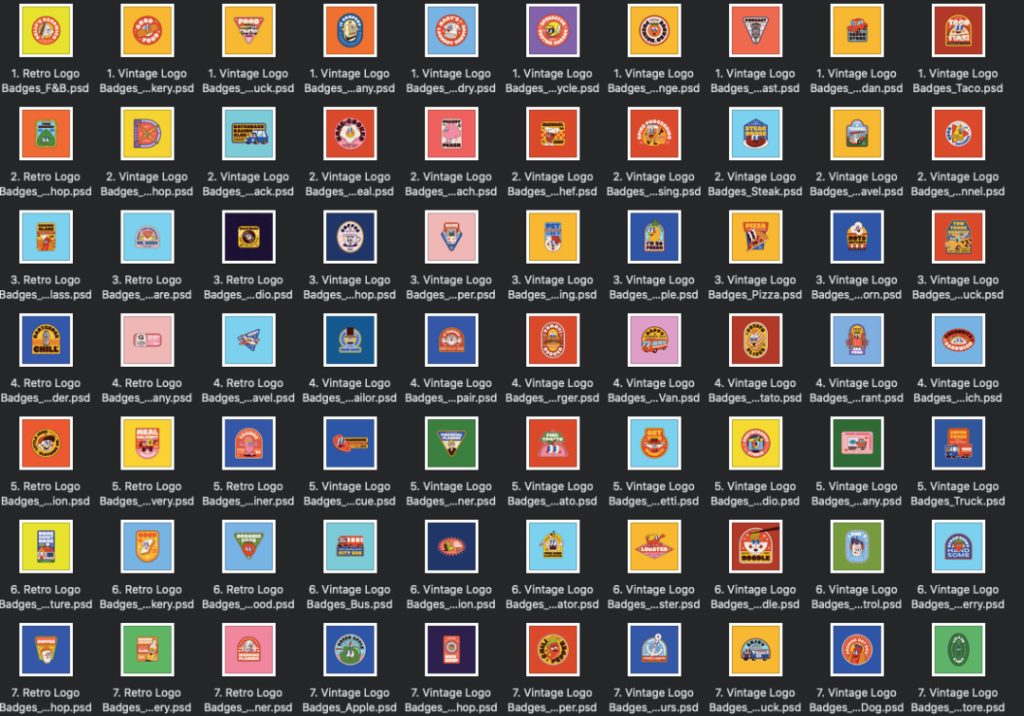Click the '4. Vintage Logo Badges_...ailor.psd' filename label
Screen dimensions: 1024x716
pos(349,391)
